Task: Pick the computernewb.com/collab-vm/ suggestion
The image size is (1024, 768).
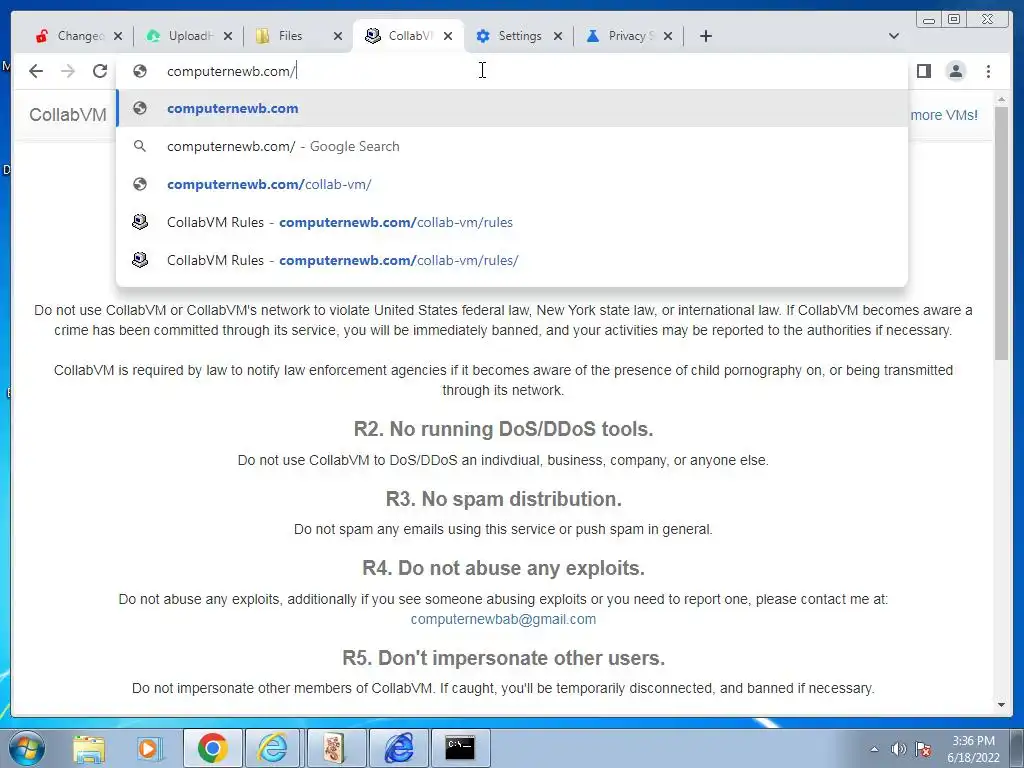Action: [512, 184]
